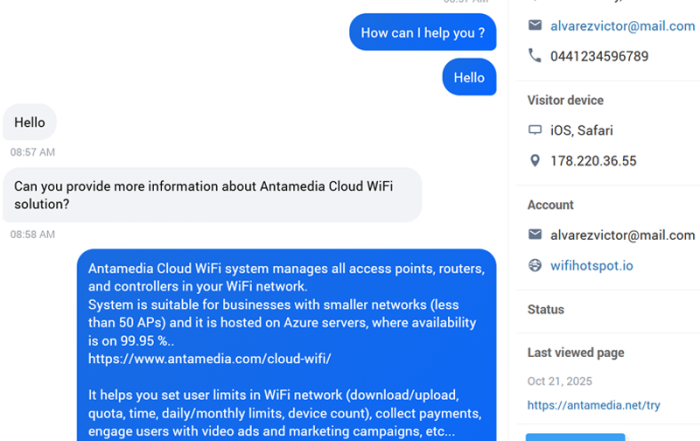The width and height of the screenshot is (700, 441).
Task: Click the "How can I help you ?" message bubble
Action: pos(422,33)
